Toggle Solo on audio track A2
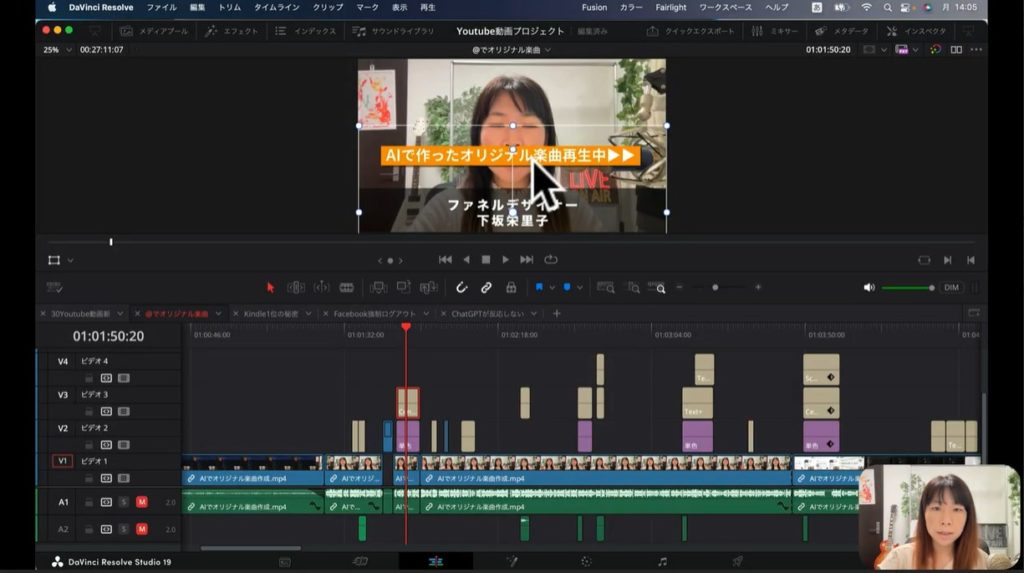The width and height of the screenshot is (1024, 573). coord(124,529)
